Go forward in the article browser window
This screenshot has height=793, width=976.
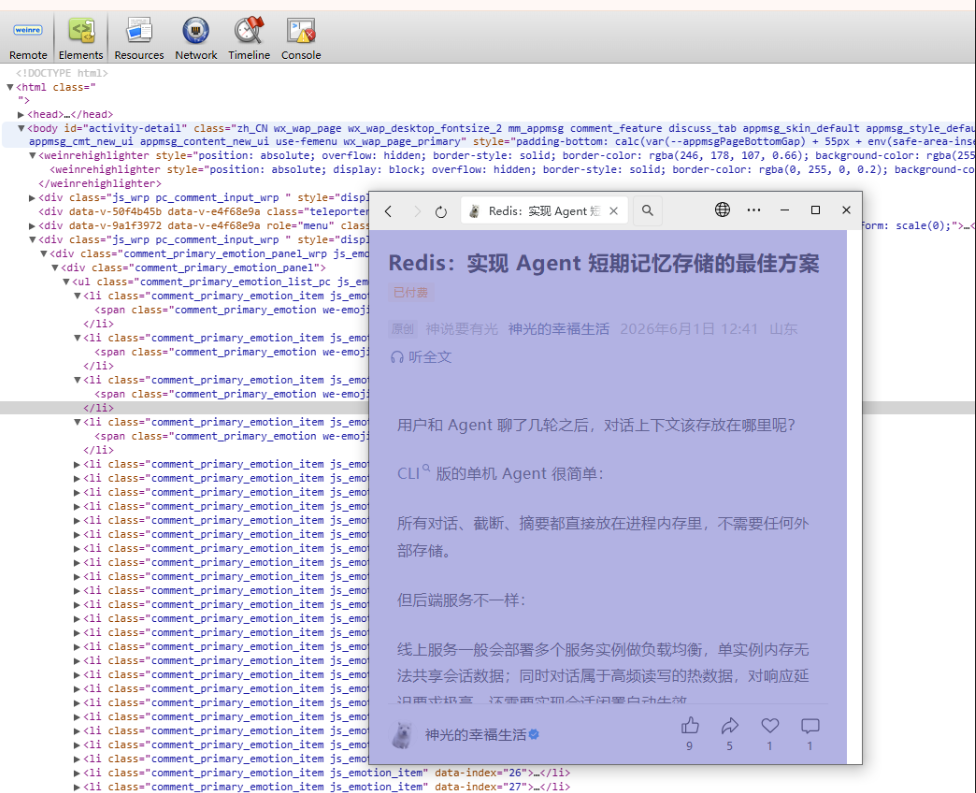(x=416, y=212)
